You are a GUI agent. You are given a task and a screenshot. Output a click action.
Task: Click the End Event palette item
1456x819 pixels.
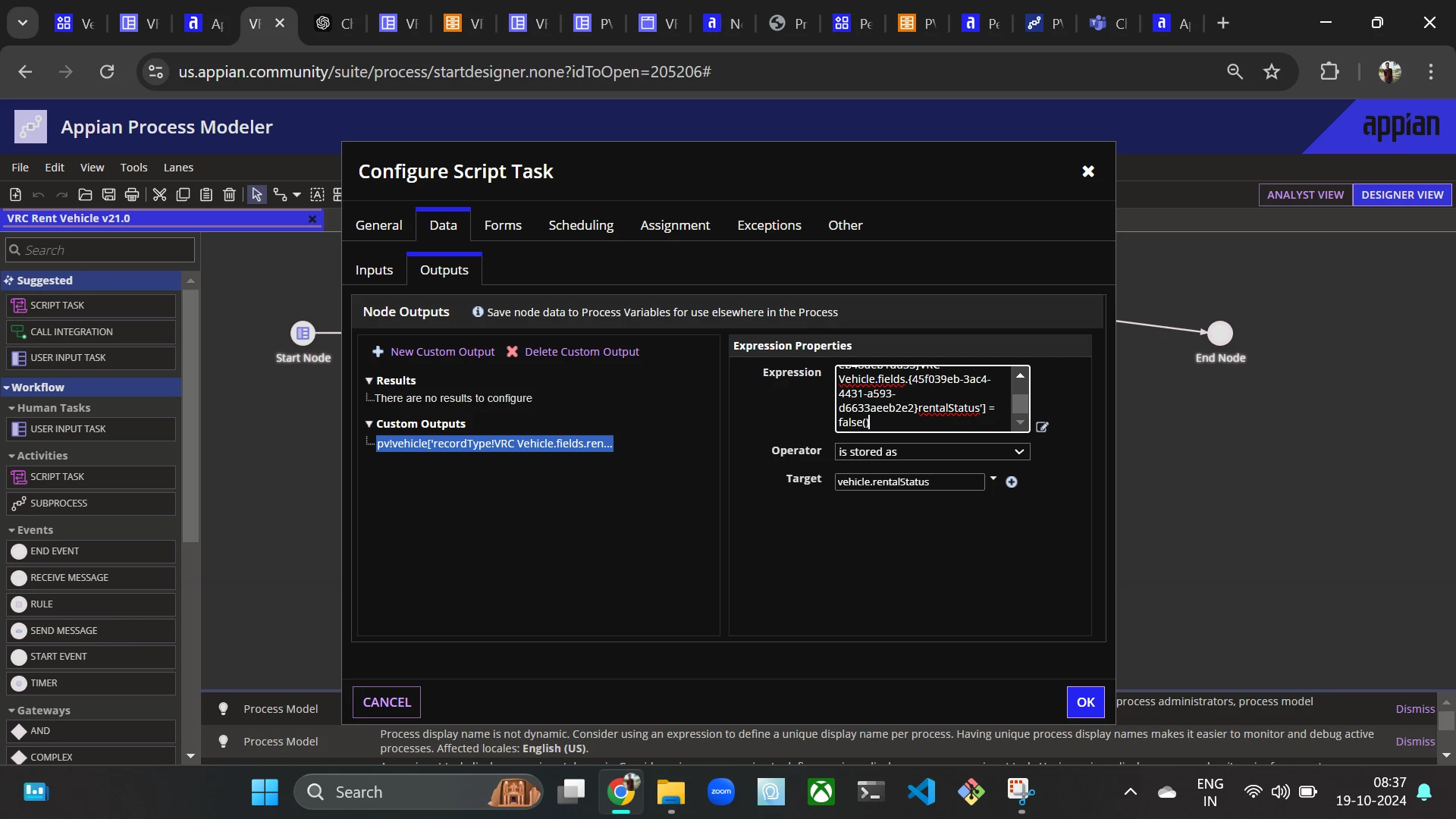point(91,551)
